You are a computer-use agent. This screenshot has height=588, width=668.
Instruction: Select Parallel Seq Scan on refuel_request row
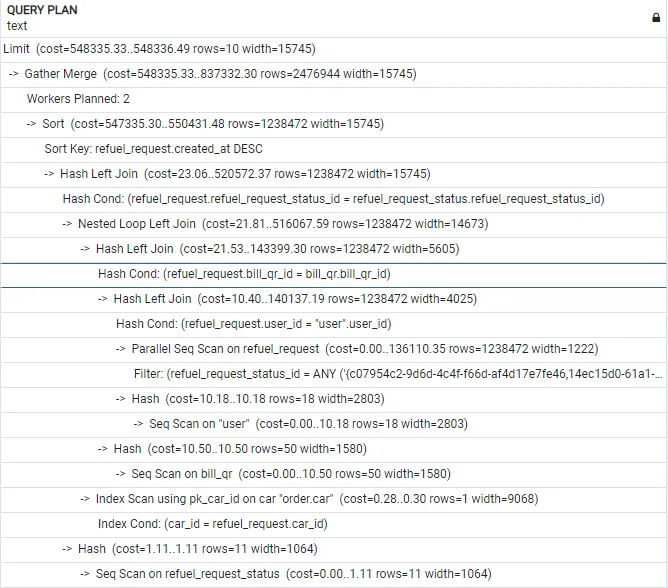click(364, 348)
